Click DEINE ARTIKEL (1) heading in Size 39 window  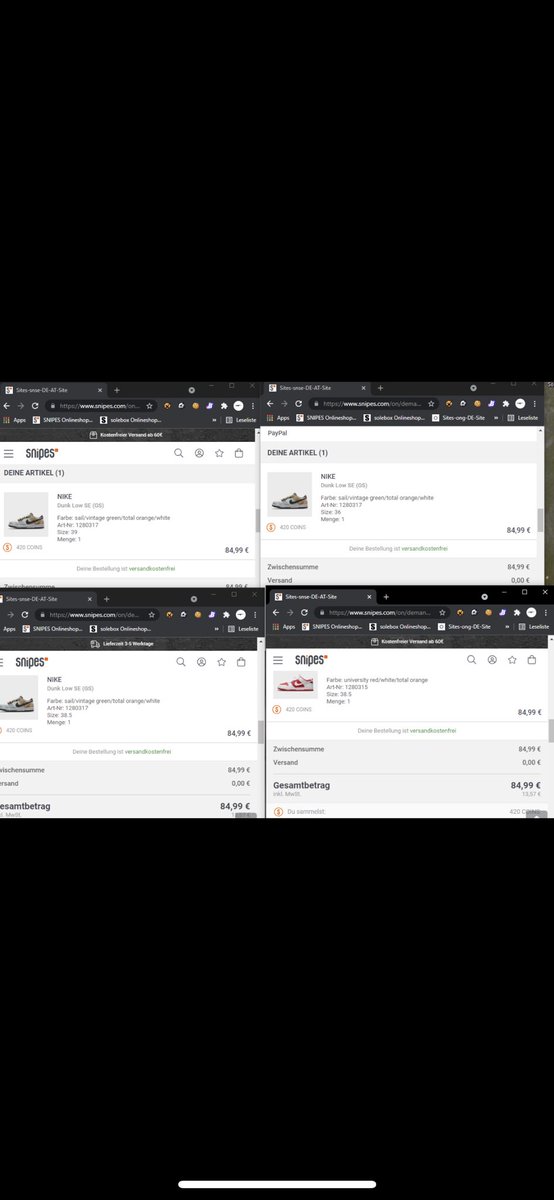[33, 473]
